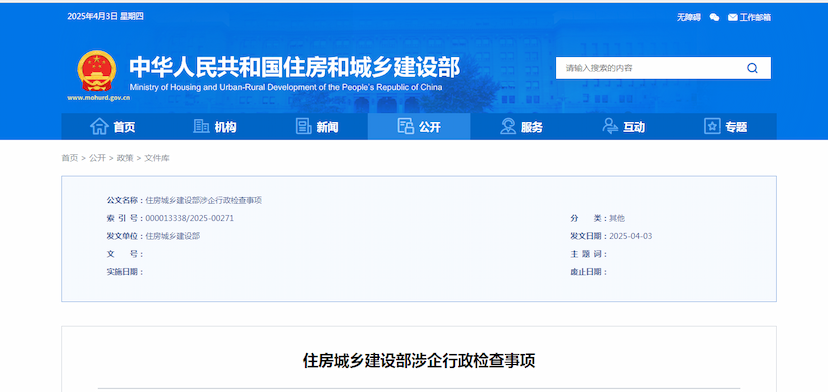Open the 机构 navigation tab

[x=214, y=127]
